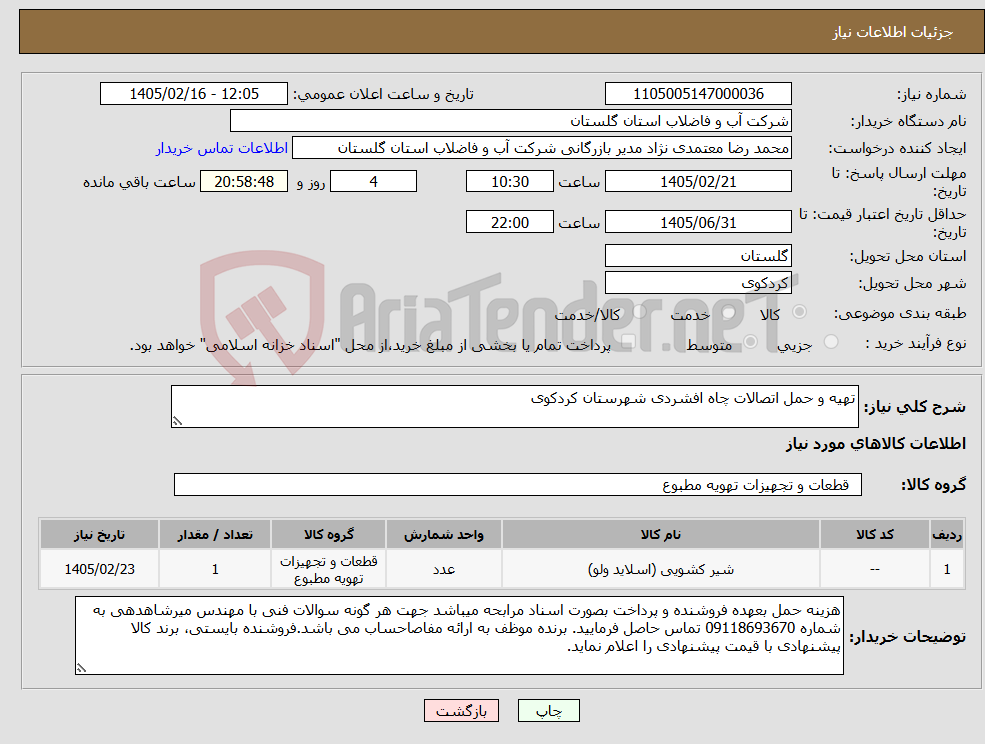The image size is (985, 744).
Task: Click the item group cell in row 1
Action: click(329, 569)
